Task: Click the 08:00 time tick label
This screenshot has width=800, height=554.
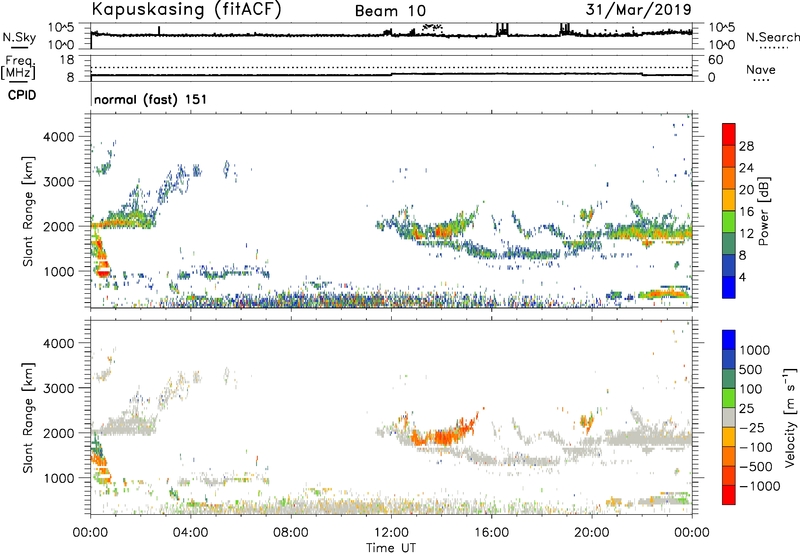Action: pos(291,533)
